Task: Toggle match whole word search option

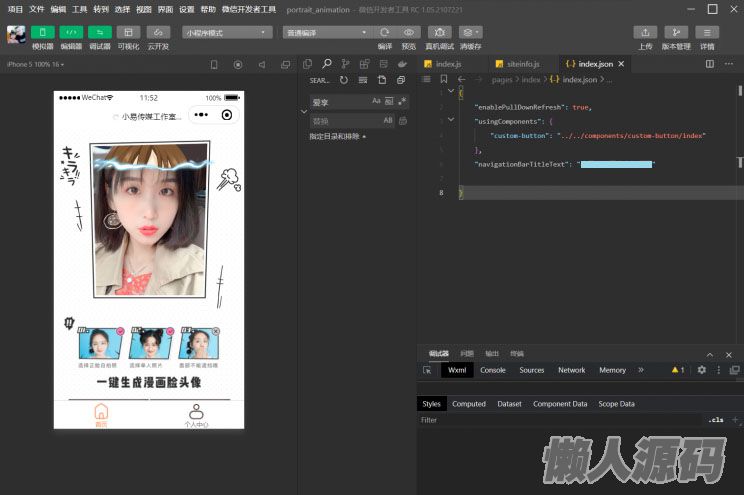Action: (389, 101)
